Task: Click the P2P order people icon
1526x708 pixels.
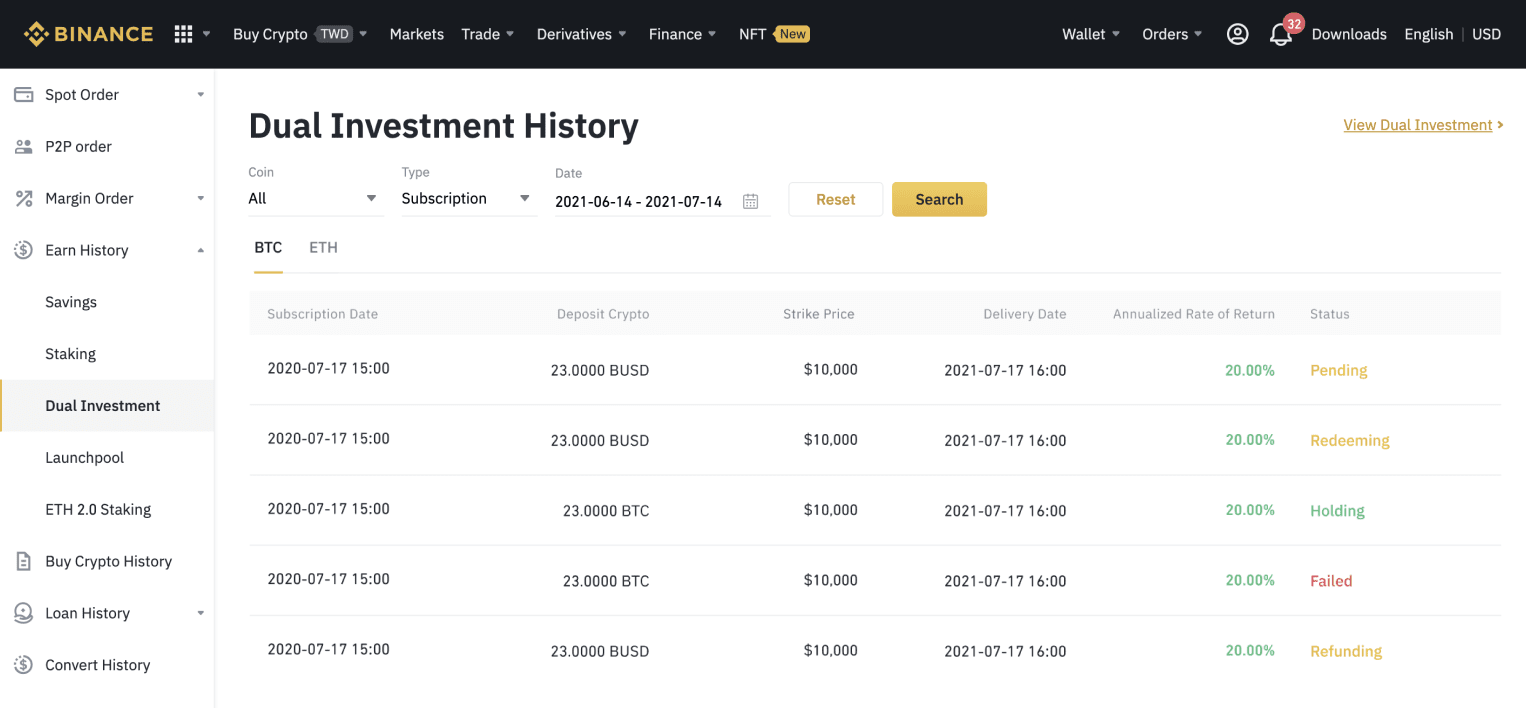Action: click(x=23, y=146)
